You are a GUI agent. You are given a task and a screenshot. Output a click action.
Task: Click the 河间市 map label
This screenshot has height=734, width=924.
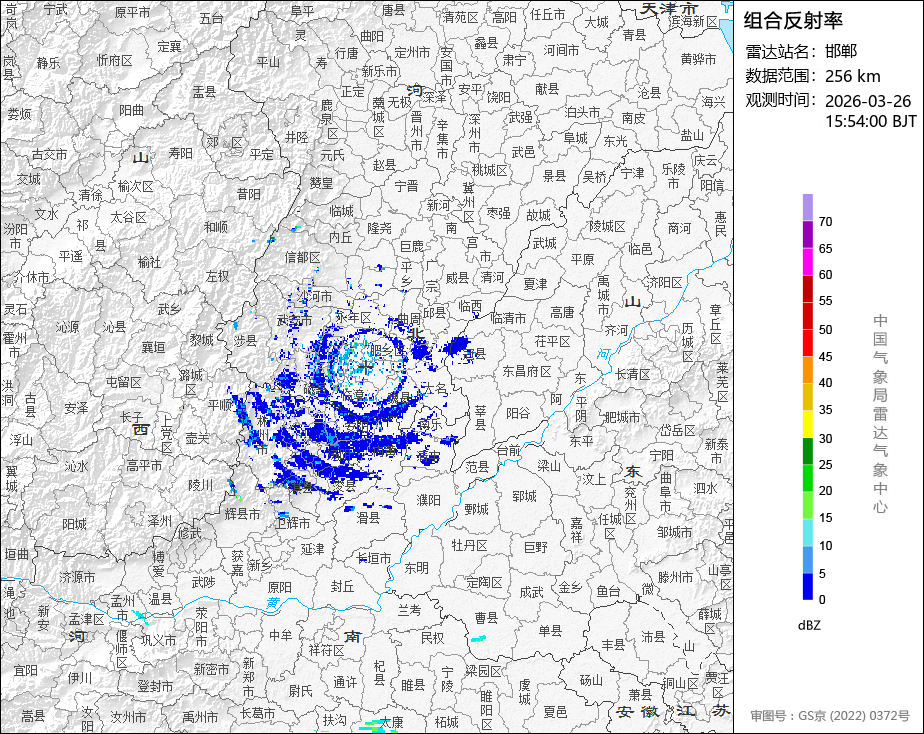point(561,50)
